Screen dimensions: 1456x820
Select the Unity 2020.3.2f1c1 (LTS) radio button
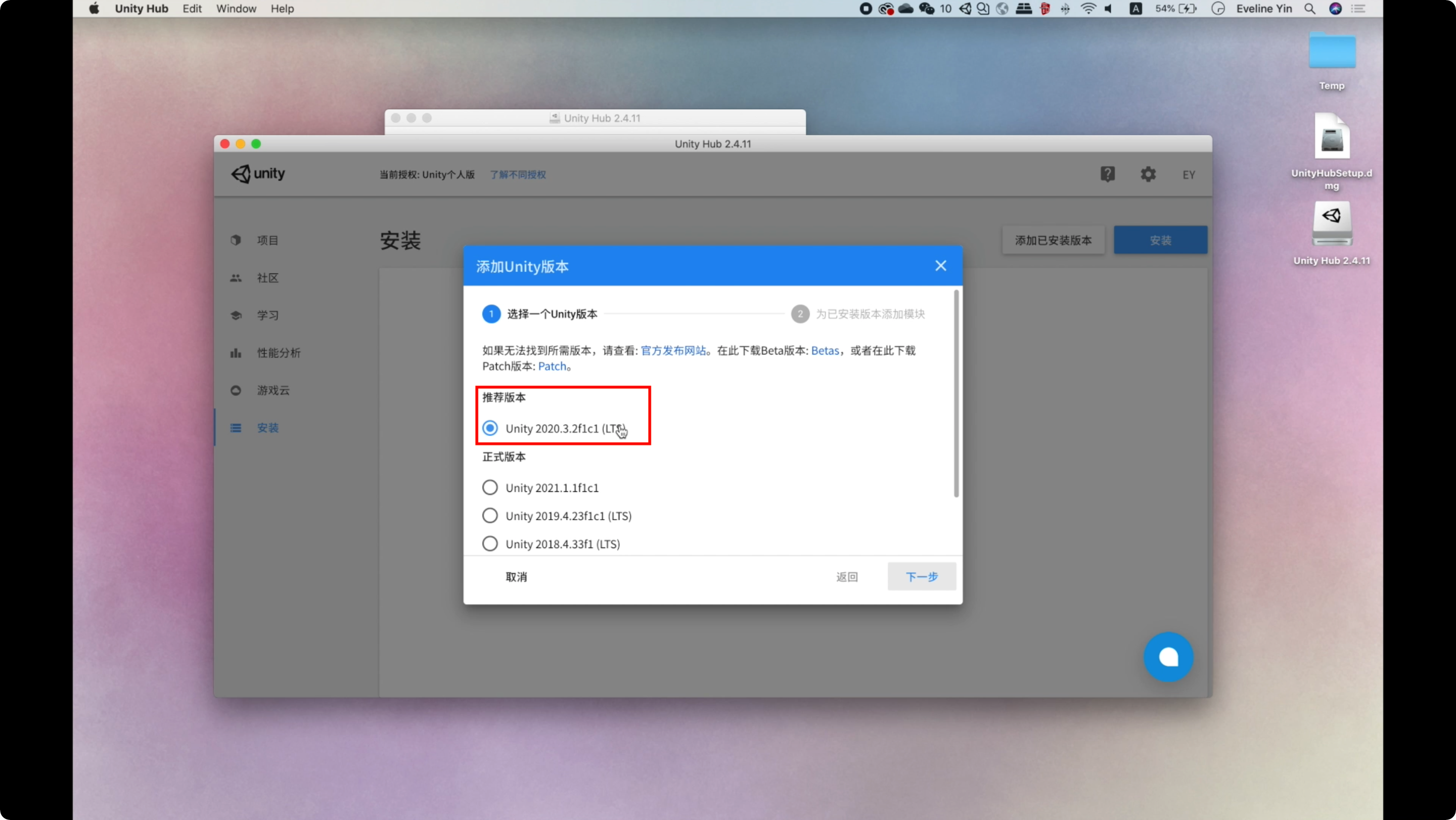[x=490, y=428]
